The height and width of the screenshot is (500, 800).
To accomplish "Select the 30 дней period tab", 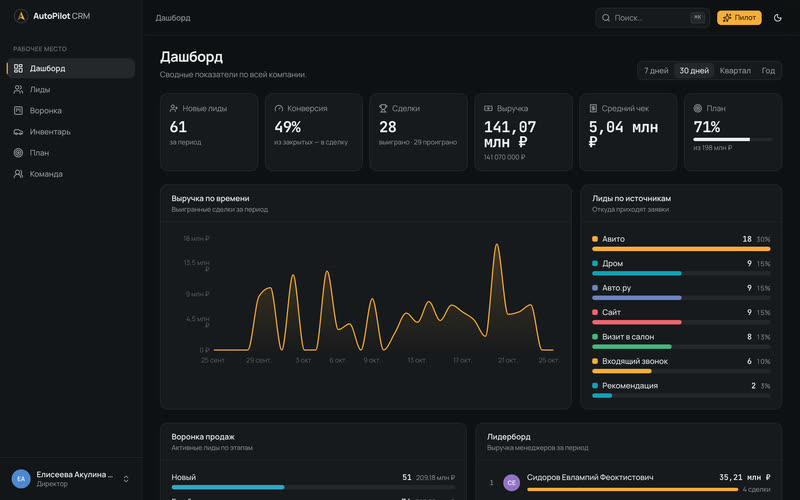I will 694,70.
